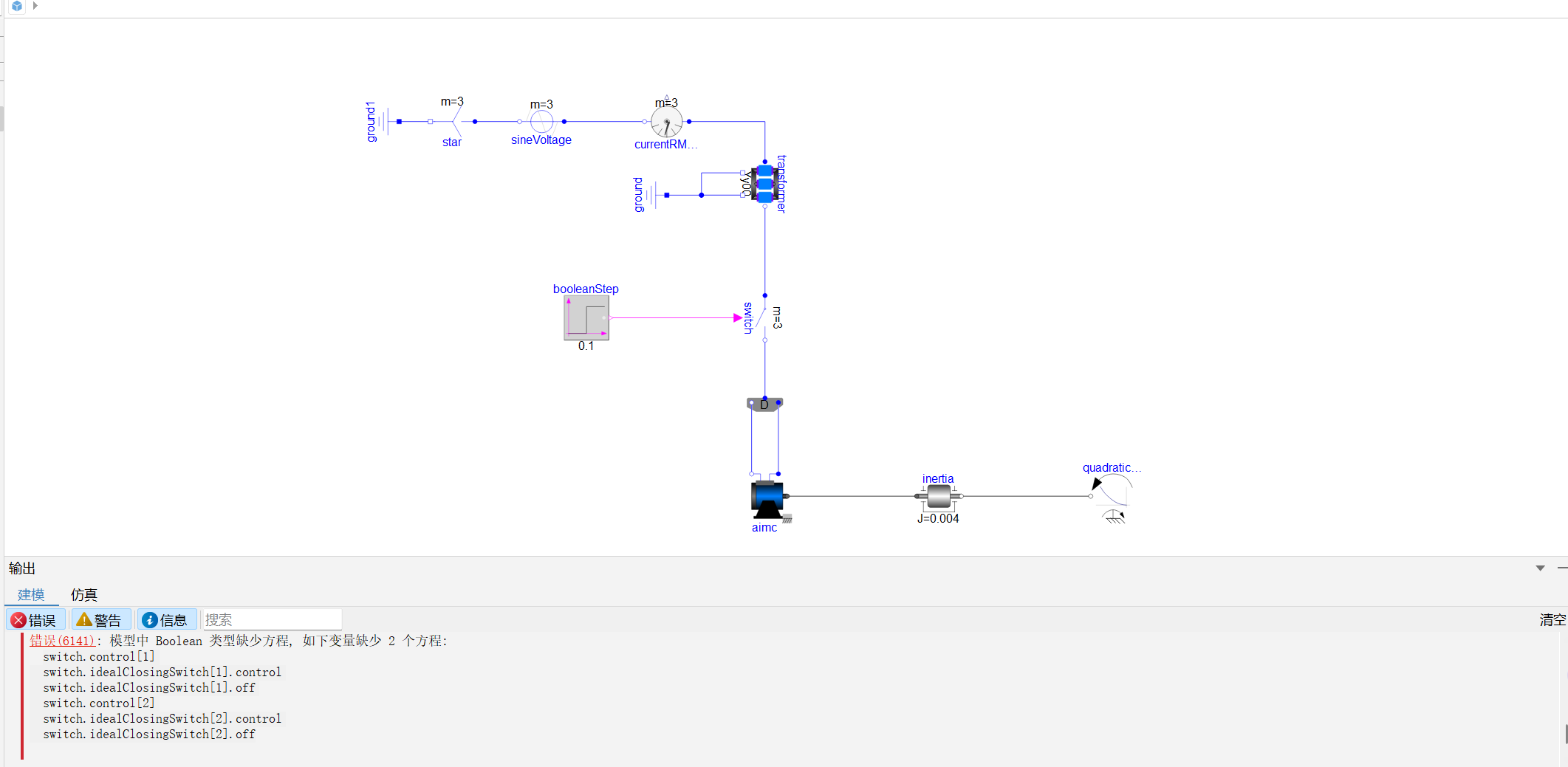
Task: Click the switch.idealClosingSwitch[1].control line
Action: click(162, 673)
